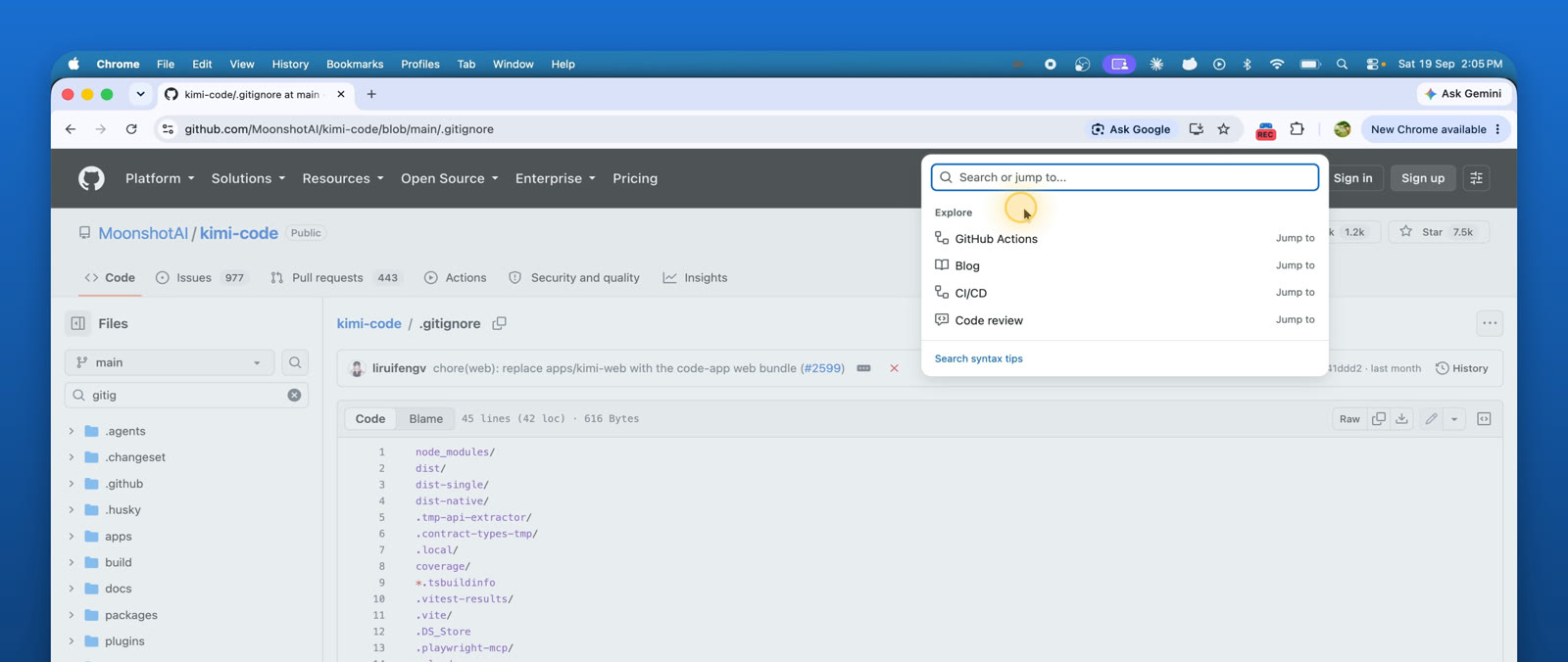Screen dimensions: 1568x662
Task: Jump to GitHub Actions suggestion
Action: (1125, 238)
